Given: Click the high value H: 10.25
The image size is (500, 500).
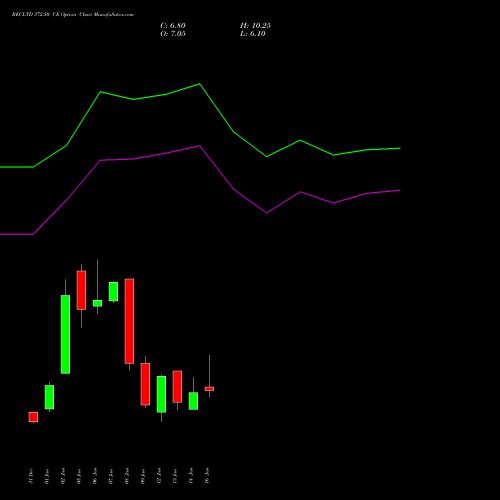Looking at the screenshot, I should (x=255, y=26).
